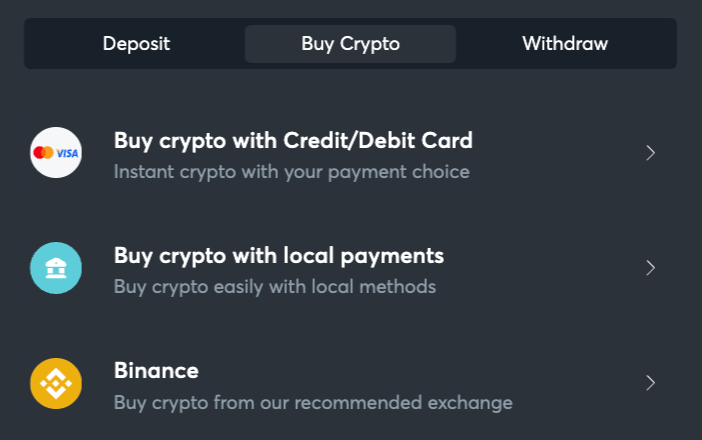Expand the local payments option chevron
The image size is (702, 440).
[650, 268]
